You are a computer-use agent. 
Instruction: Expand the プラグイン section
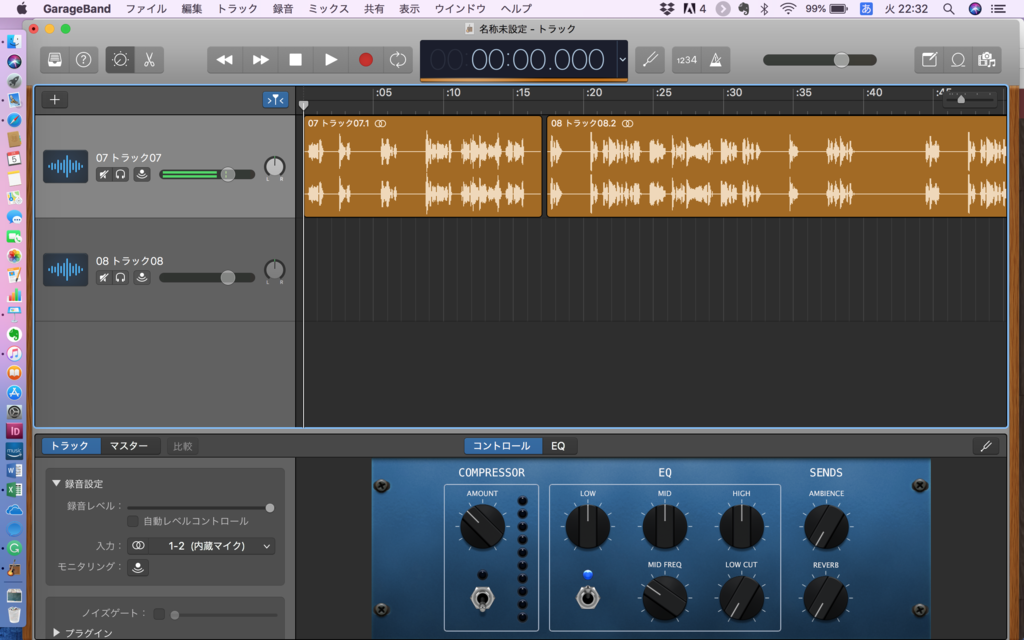click(57, 632)
